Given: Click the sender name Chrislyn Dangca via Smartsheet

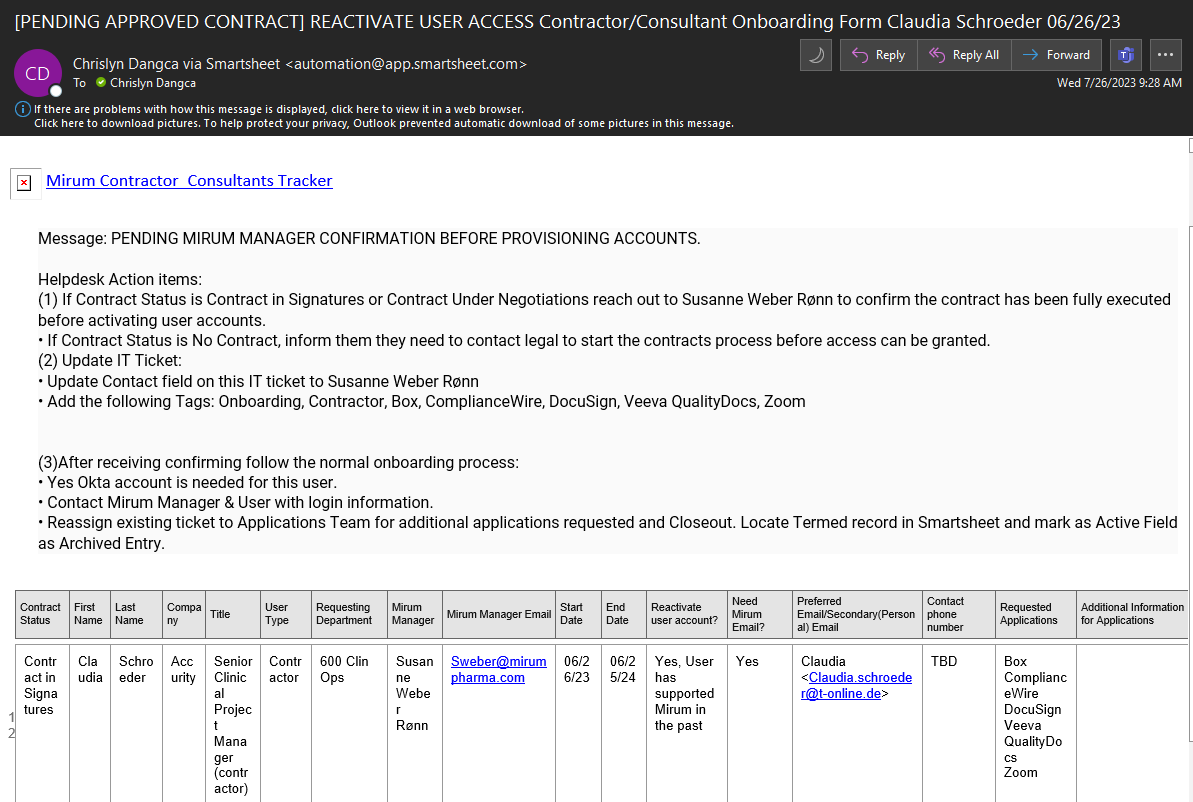Looking at the screenshot, I should (299, 64).
